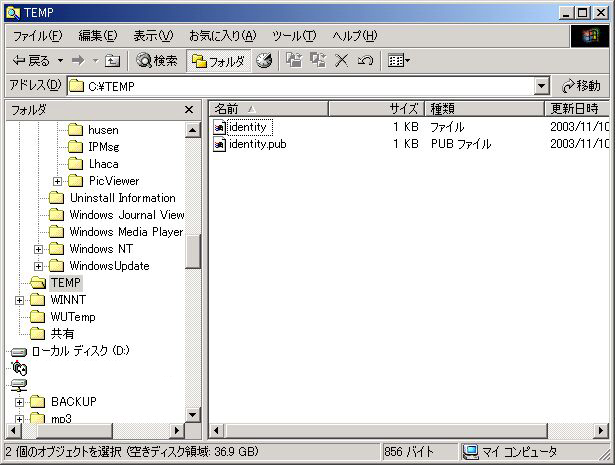Screen dimensions: 615x465
Task: Click the Delete X toolbar icon
Action: coord(342,61)
